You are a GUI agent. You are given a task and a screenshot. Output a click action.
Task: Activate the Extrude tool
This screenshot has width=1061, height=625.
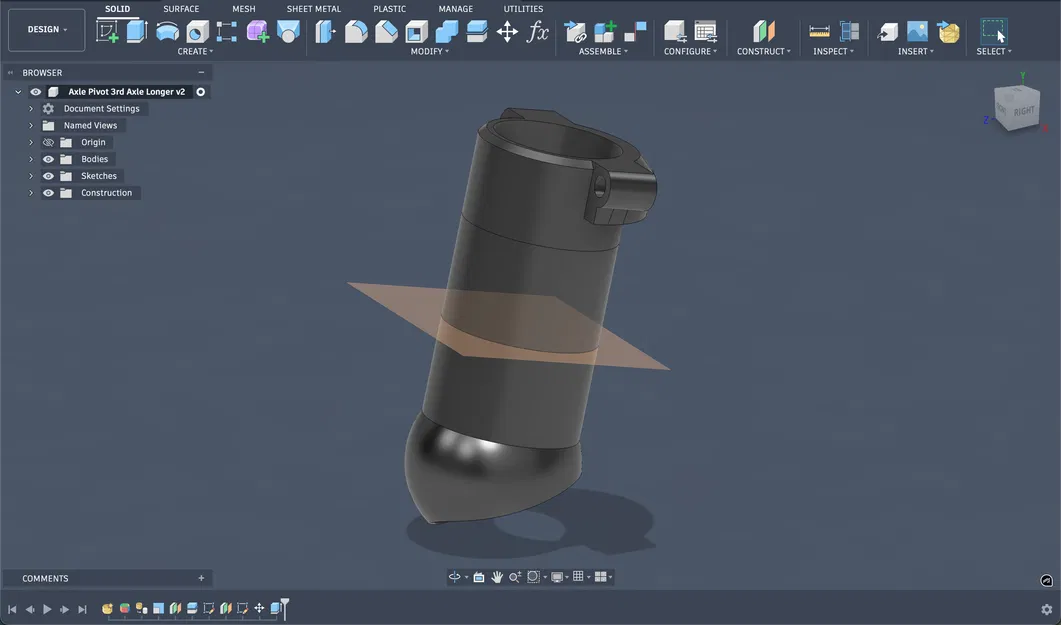134,31
